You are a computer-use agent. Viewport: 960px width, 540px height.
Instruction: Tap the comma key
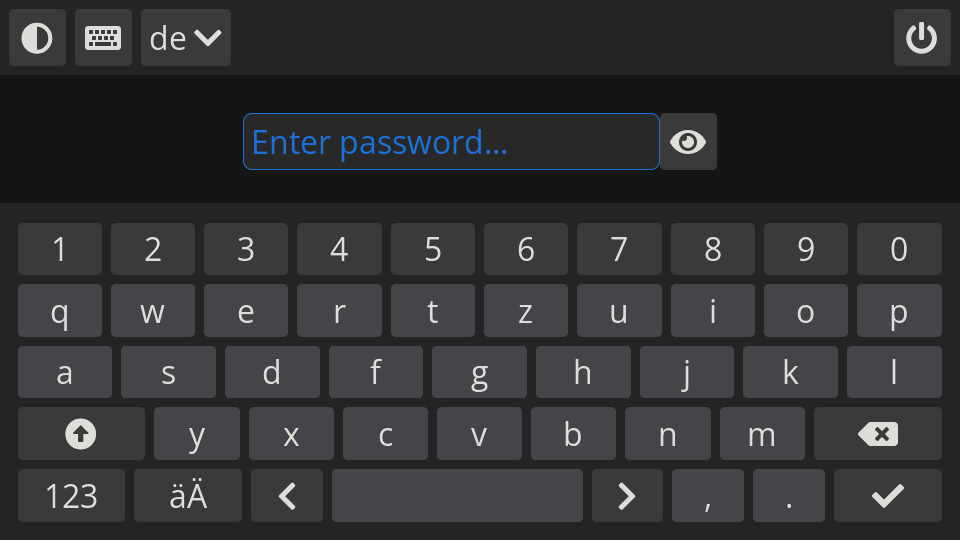point(708,495)
